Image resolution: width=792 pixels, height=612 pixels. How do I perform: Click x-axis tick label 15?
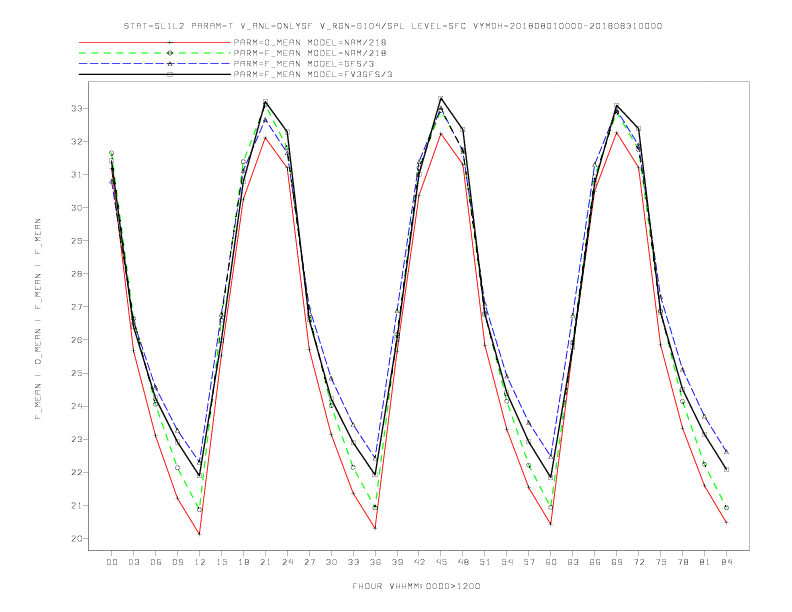click(x=222, y=562)
